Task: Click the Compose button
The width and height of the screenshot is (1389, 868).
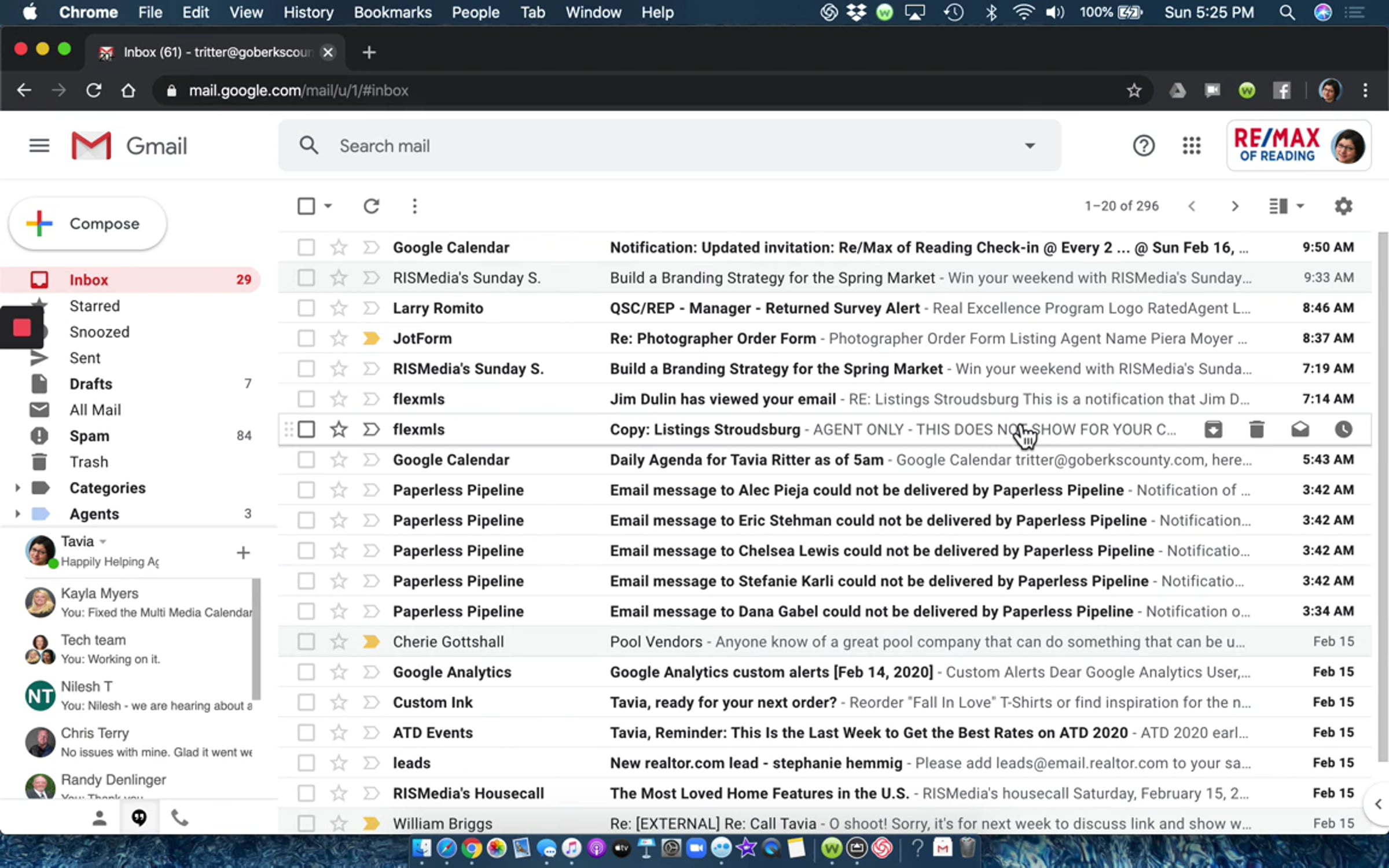Action: pyautogui.click(x=88, y=223)
